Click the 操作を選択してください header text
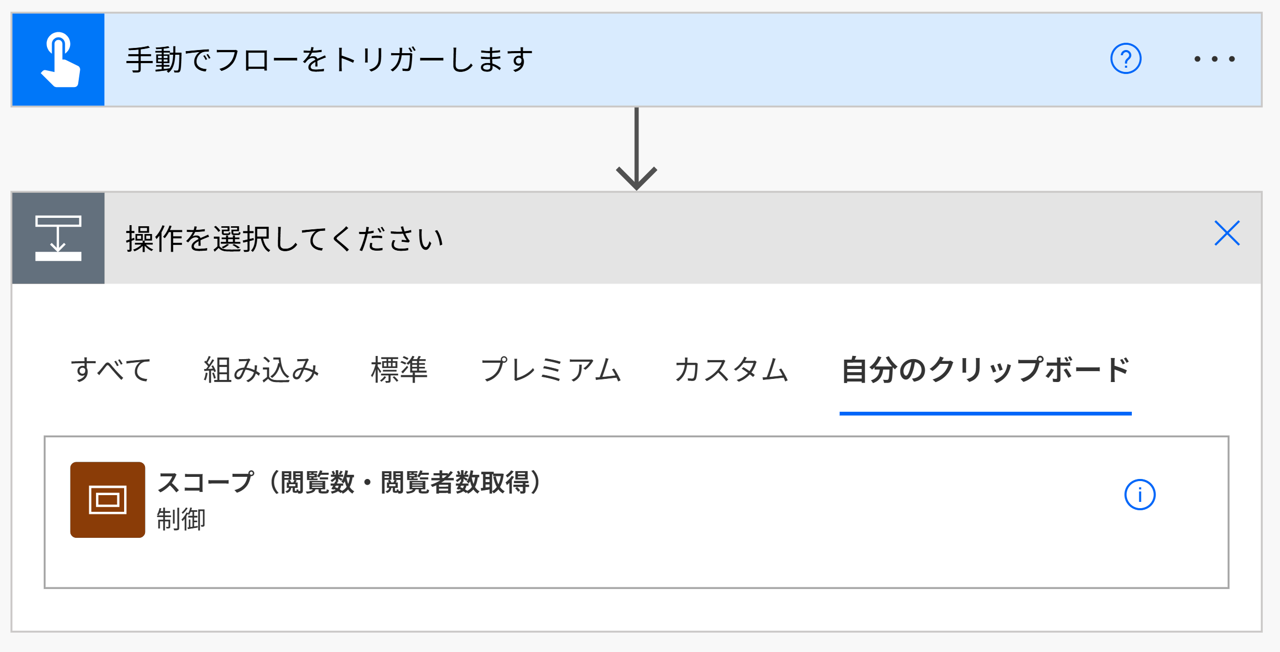This screenshot has width=1280, height=652. (285, 239)
